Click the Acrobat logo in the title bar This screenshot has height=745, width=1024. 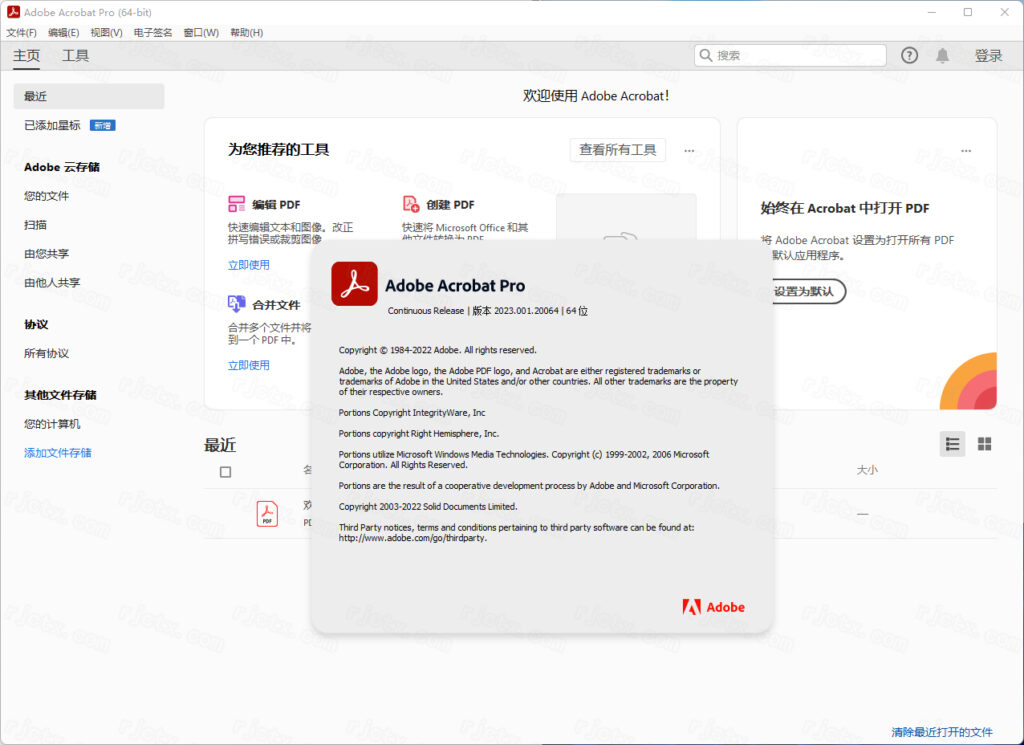point(13,12)
